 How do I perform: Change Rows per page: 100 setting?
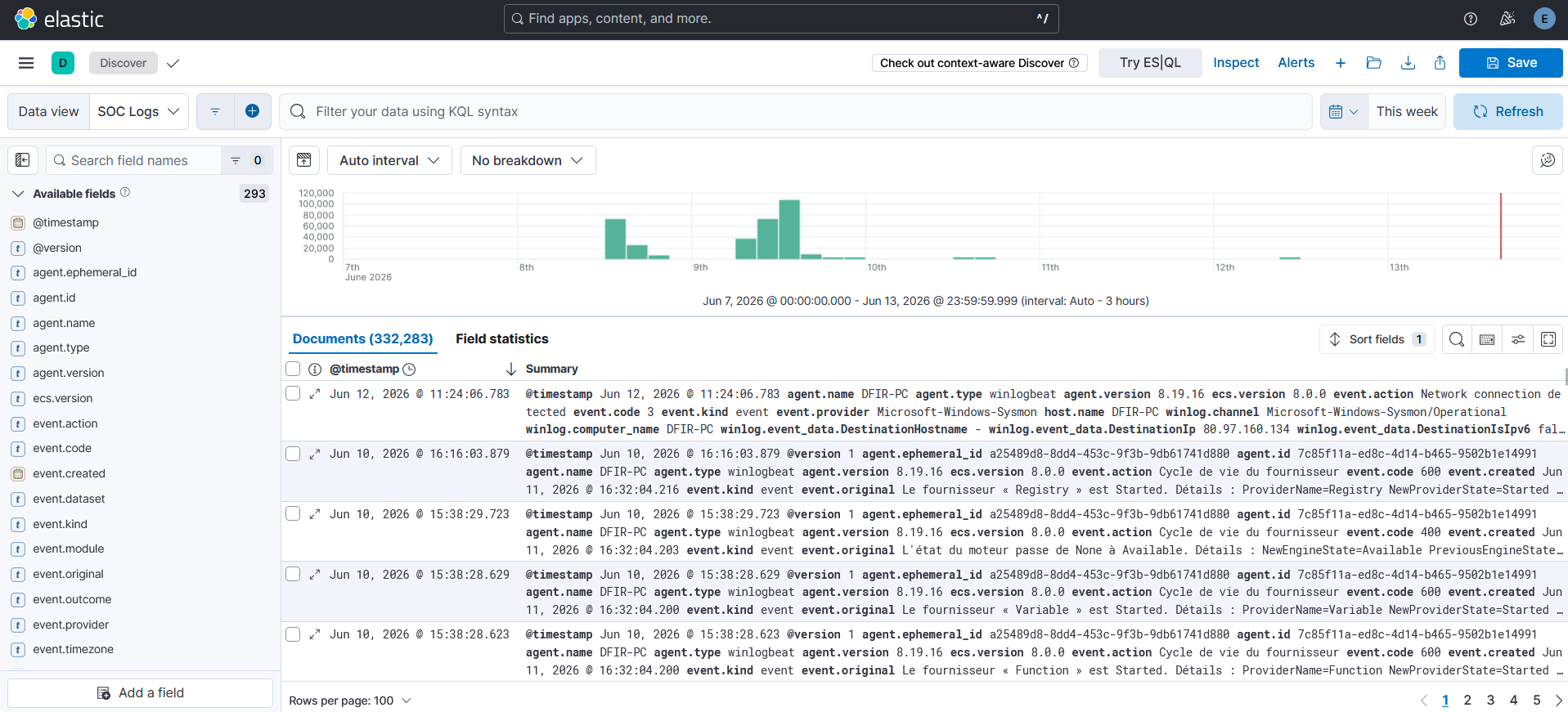350,701
